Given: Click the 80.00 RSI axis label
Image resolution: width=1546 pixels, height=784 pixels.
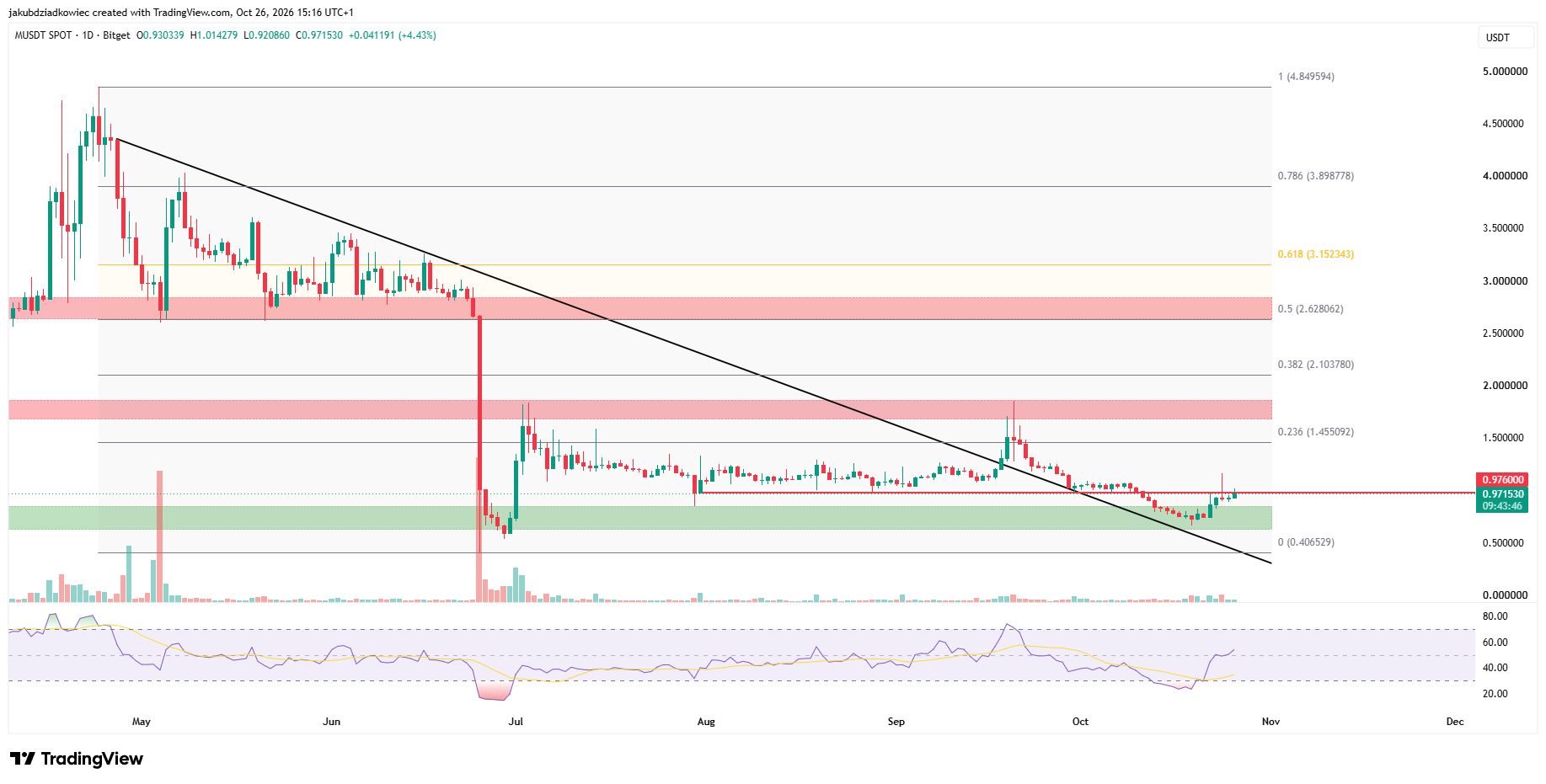Looking at the screenshot, I should click(x=1495, y=616).
